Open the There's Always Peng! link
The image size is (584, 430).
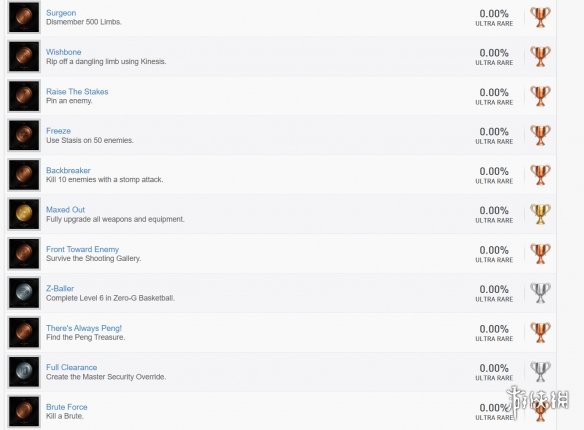[x=84, y=328]
